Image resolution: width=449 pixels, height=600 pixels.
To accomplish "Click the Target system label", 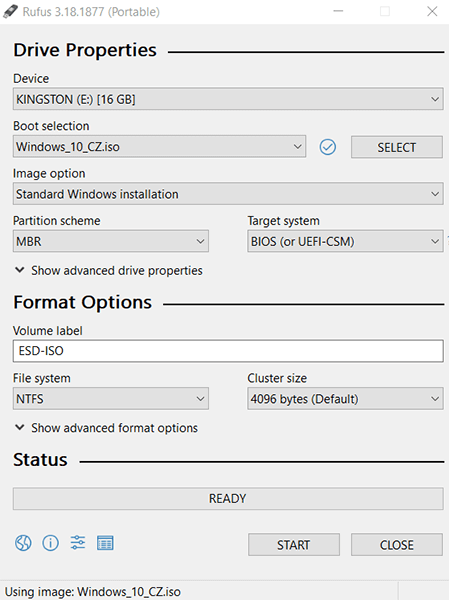I will pos(283,221).
